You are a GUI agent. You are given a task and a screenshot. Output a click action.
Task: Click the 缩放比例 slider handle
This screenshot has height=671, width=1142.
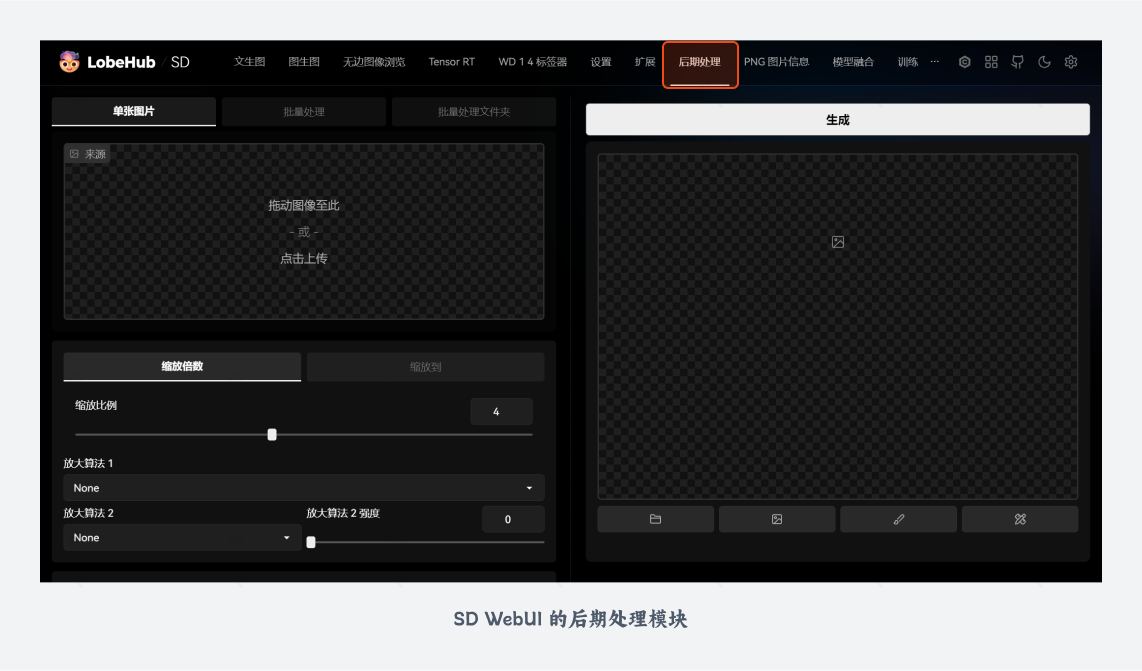tap(272, 435)
